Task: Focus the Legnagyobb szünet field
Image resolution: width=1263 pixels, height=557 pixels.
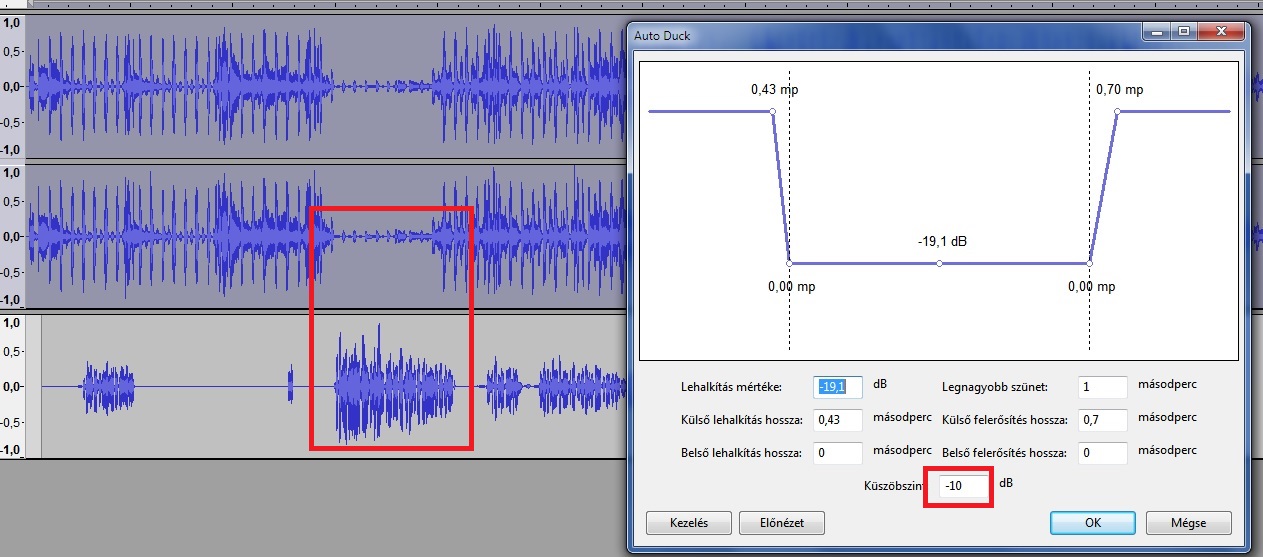Action: [1103, 386]
